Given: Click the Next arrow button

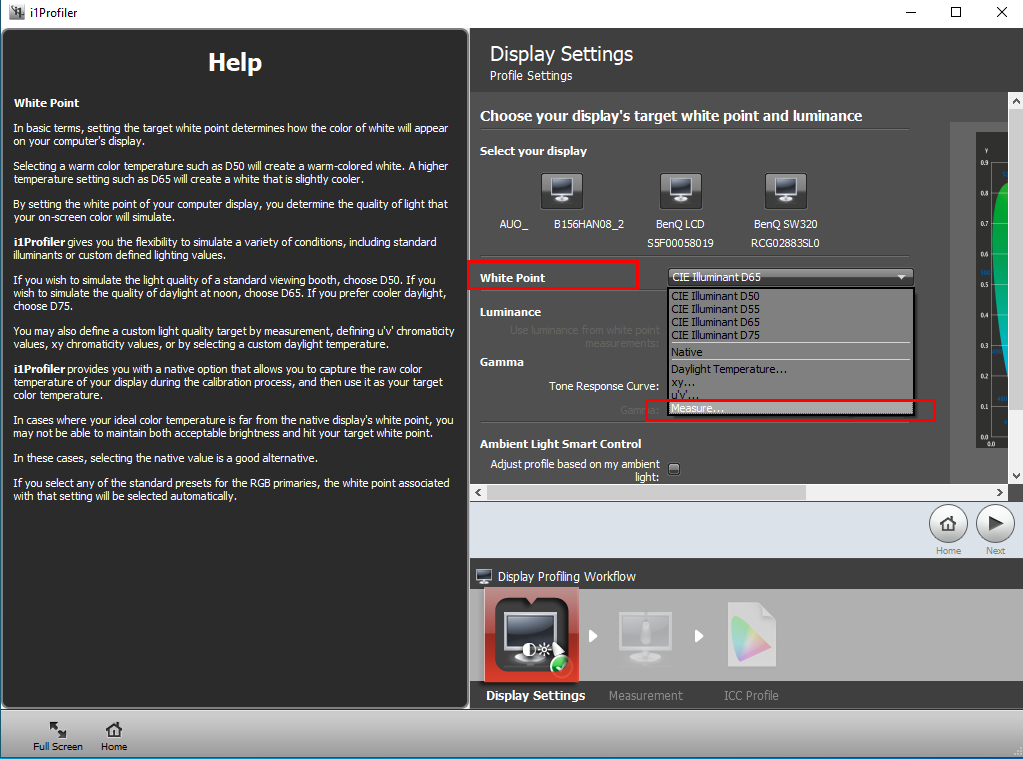Looking at the screenshot, I should (x=995, y=523).
